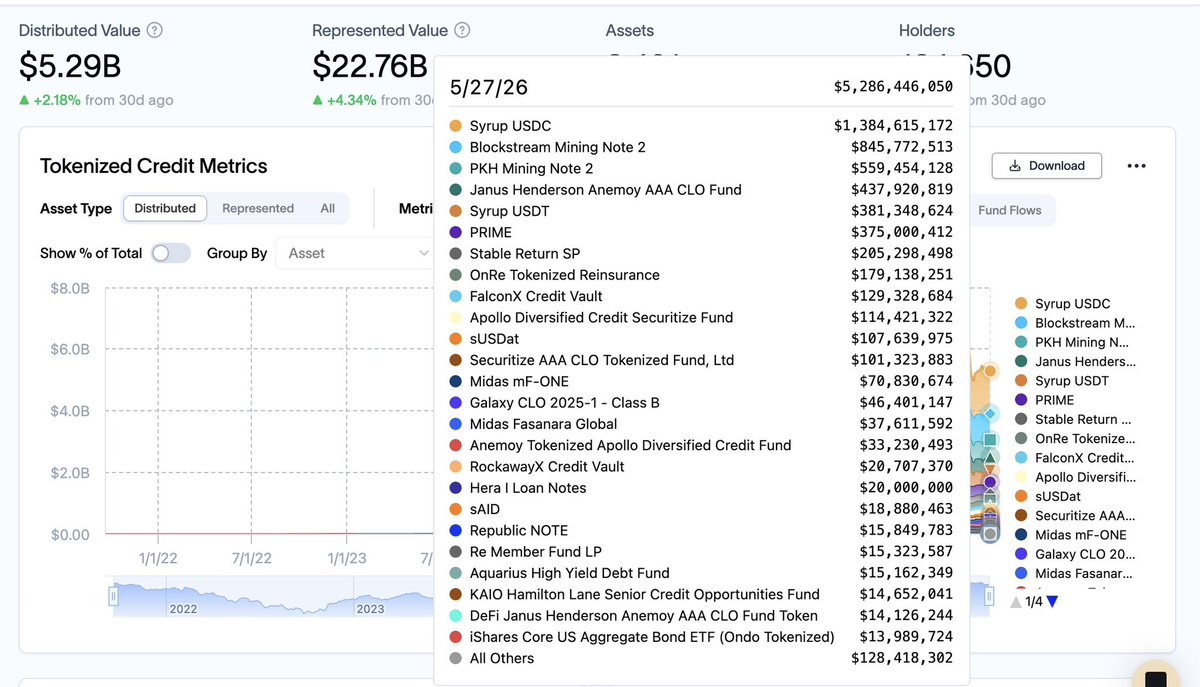Open the Group By Asset dropdown
Screen dimensions: 1200x687
point(356,253)
